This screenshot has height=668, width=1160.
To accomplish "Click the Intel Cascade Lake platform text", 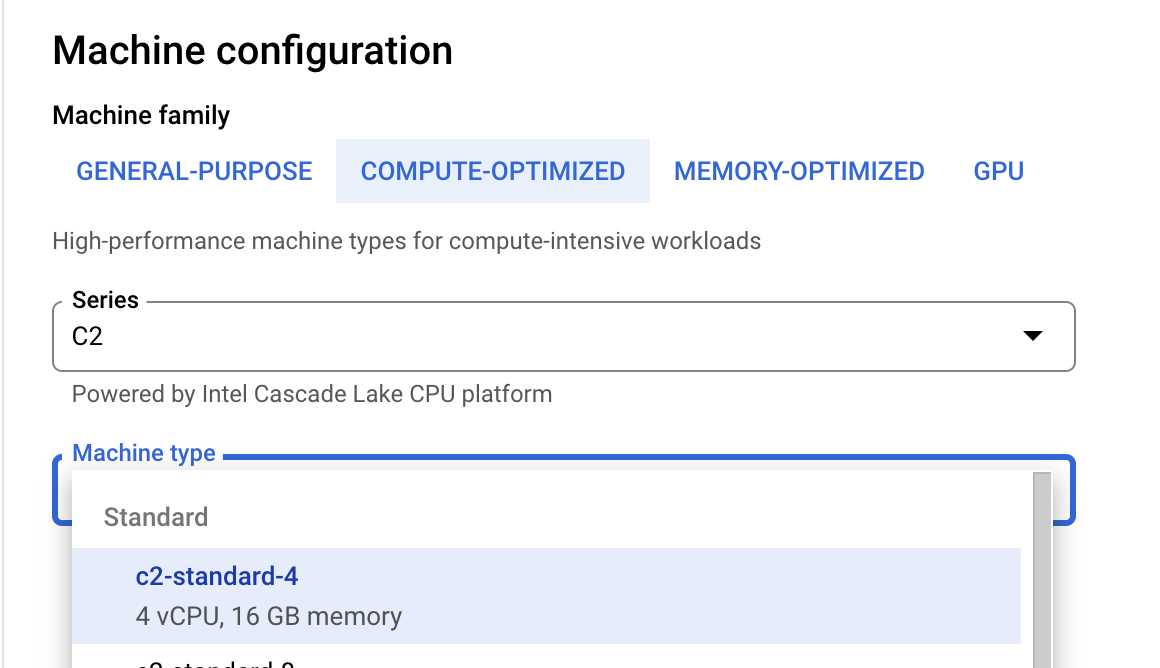I will (311, 394).
